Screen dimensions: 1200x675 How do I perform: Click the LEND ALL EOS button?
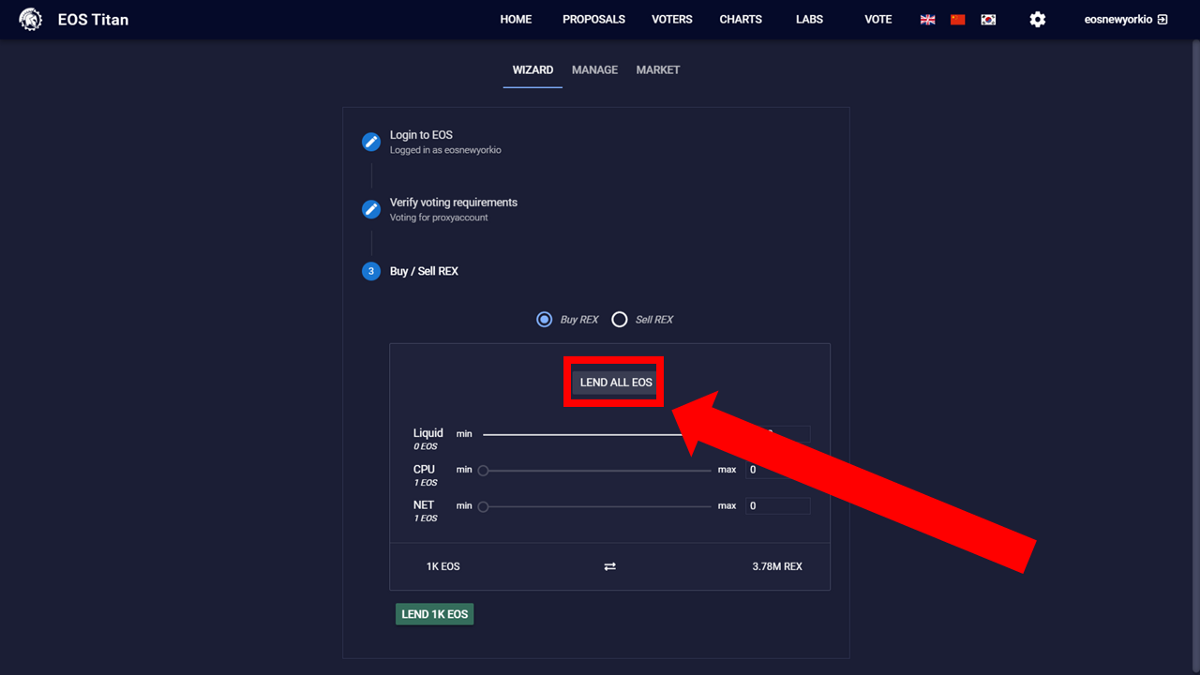(616, 383)
